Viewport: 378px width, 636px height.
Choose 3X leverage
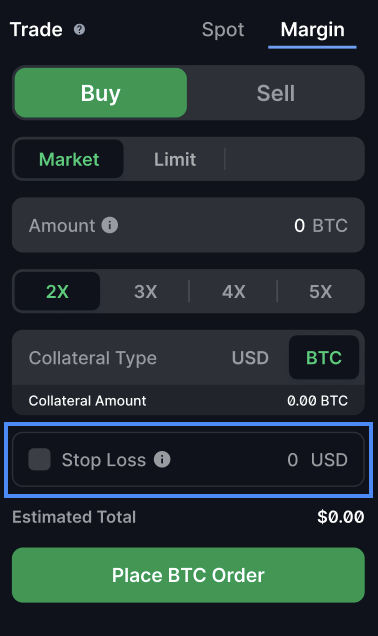[x=145, y=291]
